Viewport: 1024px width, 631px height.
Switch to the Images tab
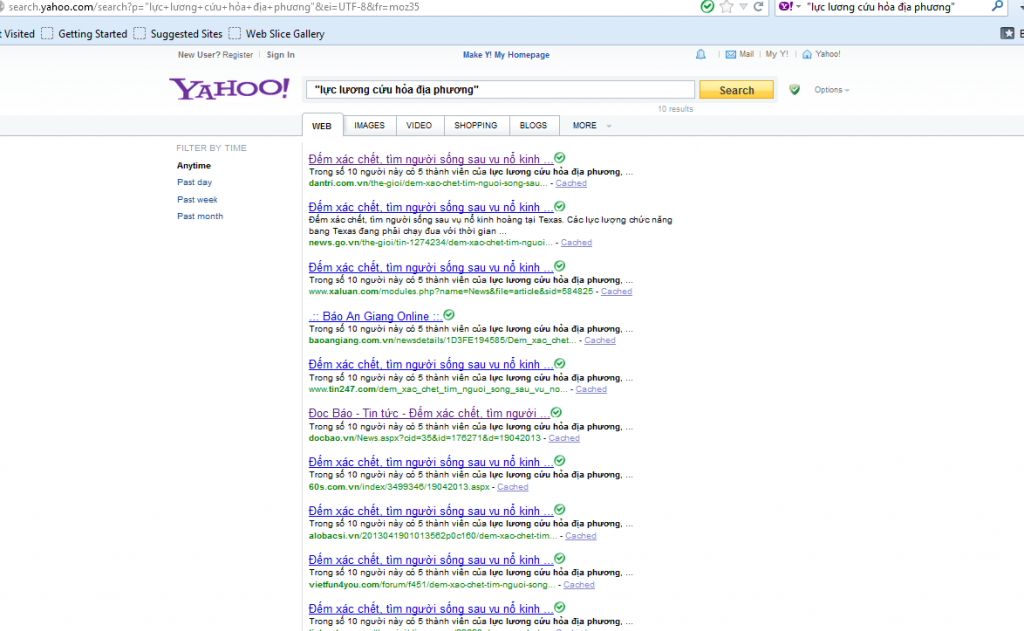click(369, 125)
